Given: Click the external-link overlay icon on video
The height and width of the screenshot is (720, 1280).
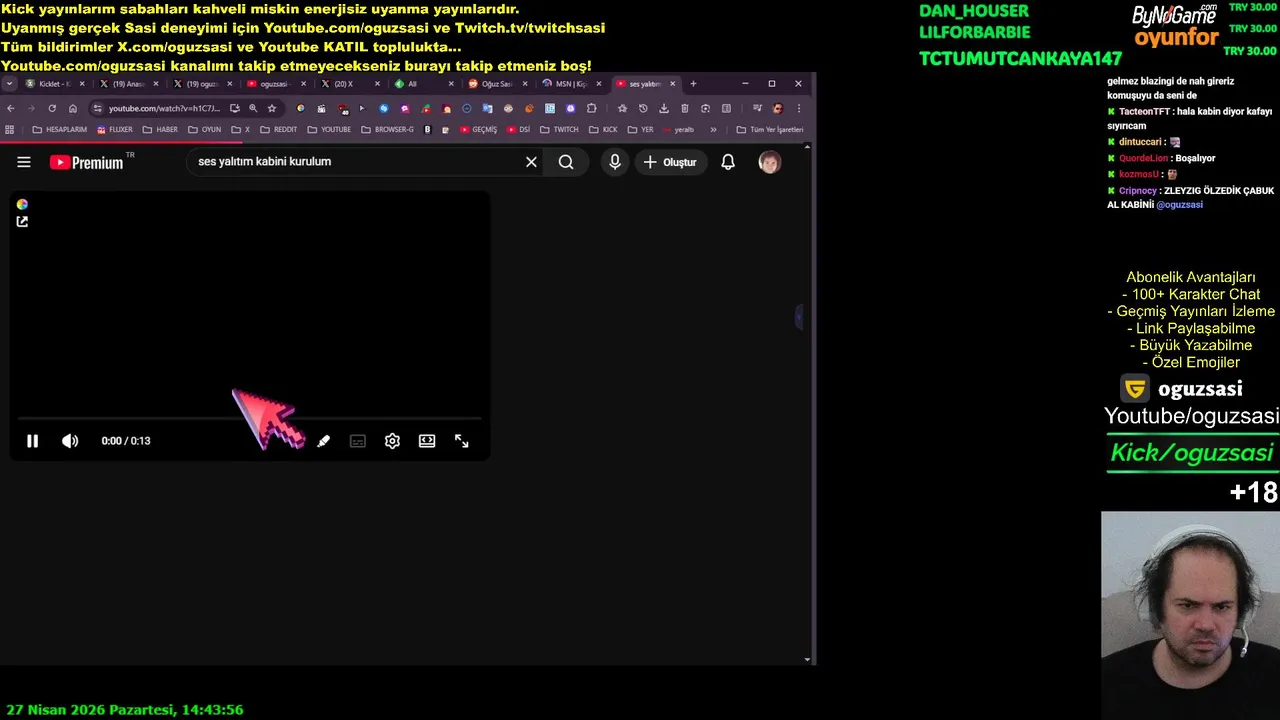Looking at the screenshot, I should (22, 222).
